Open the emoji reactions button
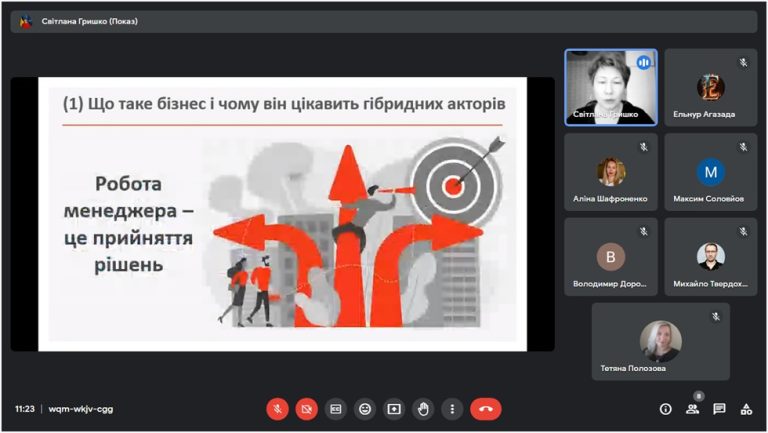Screen dimensions: 768x433 (365, 409)
